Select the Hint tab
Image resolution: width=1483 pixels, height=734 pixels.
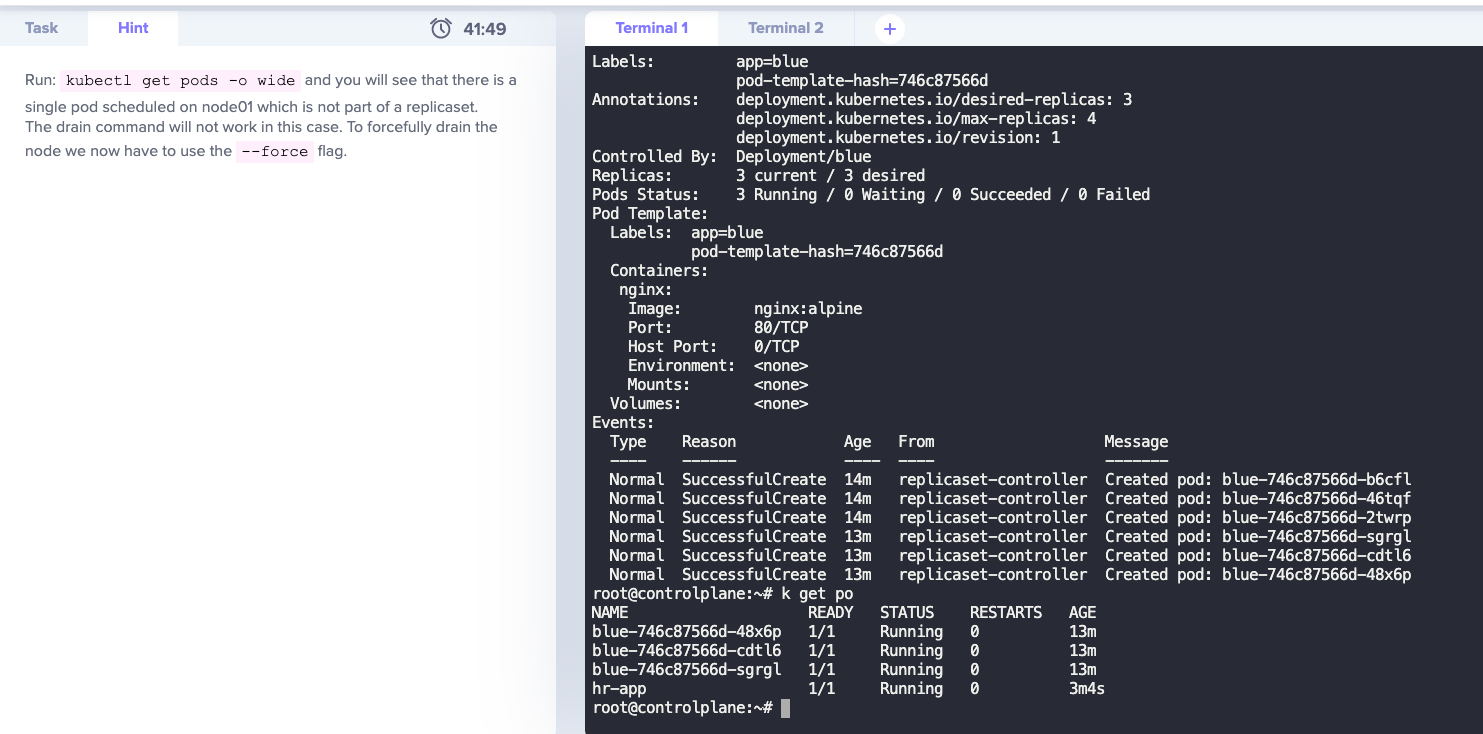[x=133, y=28]
